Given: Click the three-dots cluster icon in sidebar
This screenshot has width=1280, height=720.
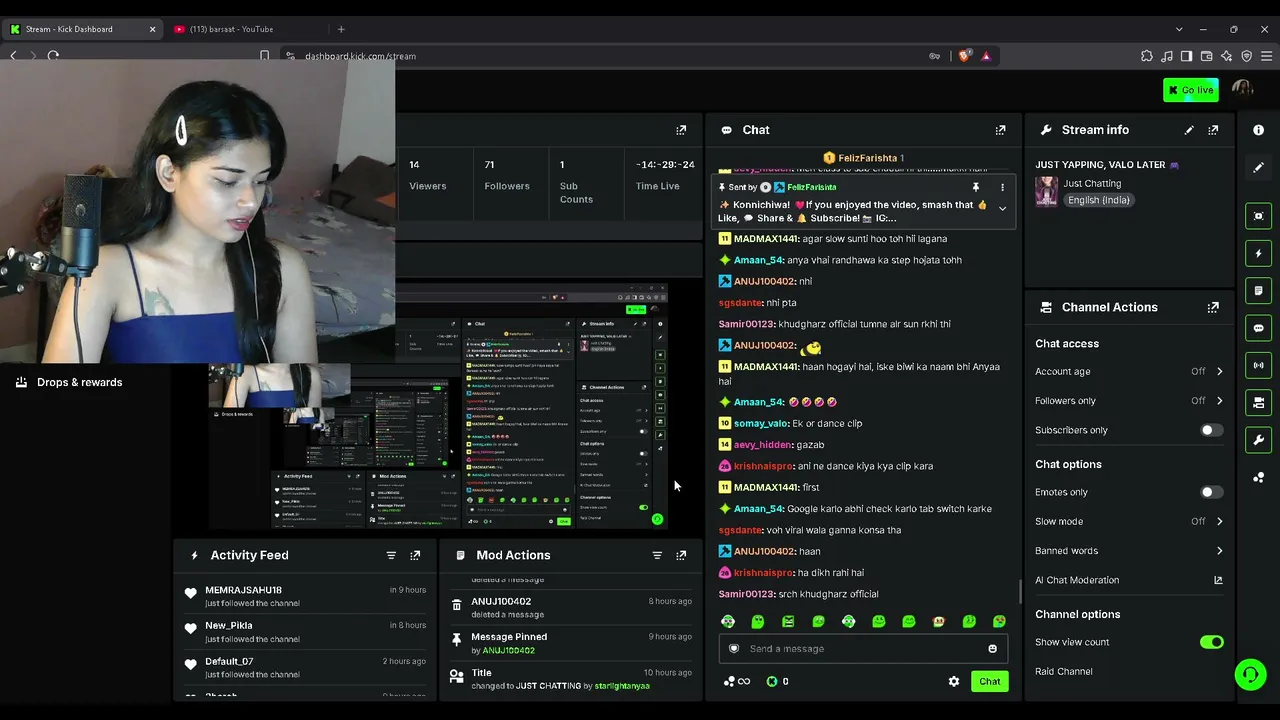Looking at the screenshot, I should (1258, 477).
